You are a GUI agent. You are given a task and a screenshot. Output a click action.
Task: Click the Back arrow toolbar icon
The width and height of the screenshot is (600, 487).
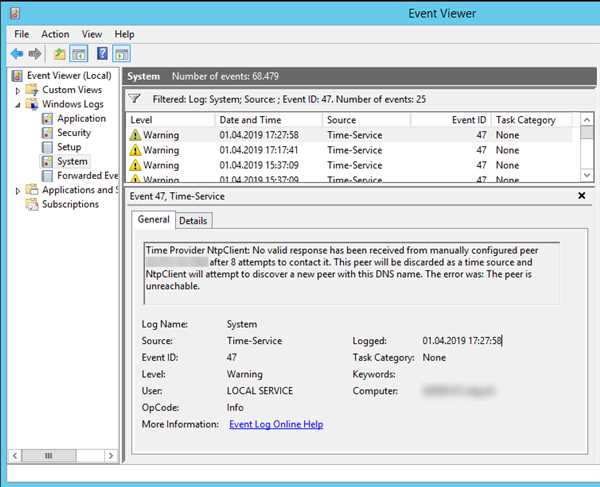(16, 54)
